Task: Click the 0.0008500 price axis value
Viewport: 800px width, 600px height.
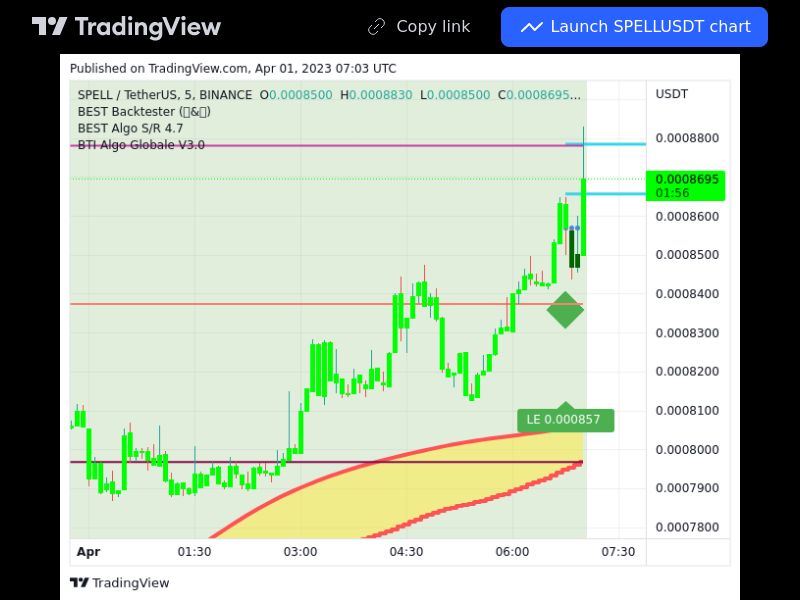Action: 687,255
